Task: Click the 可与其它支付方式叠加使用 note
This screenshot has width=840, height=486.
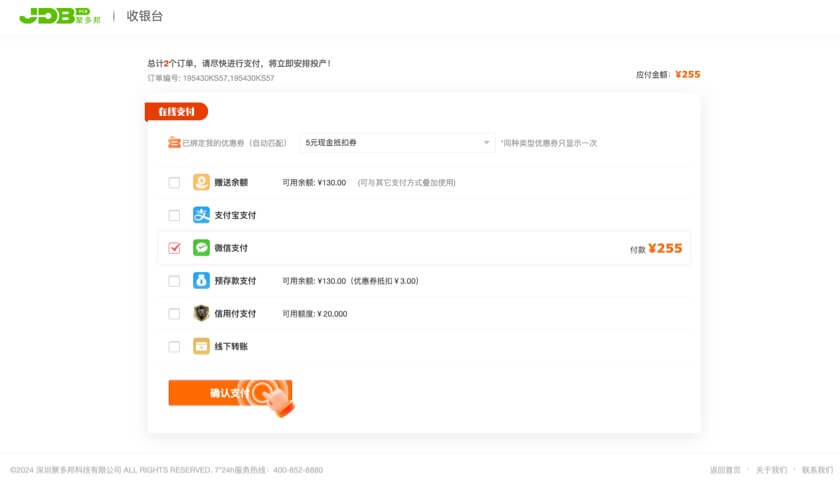Action: click(407, 183)
